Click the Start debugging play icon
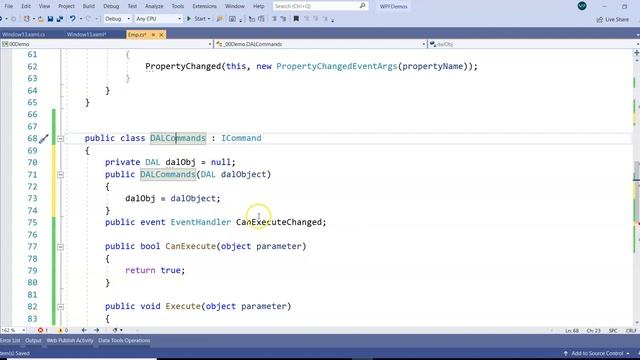Image resolution: width=640 pixels, height=360 pixels. tap(189, 19)
